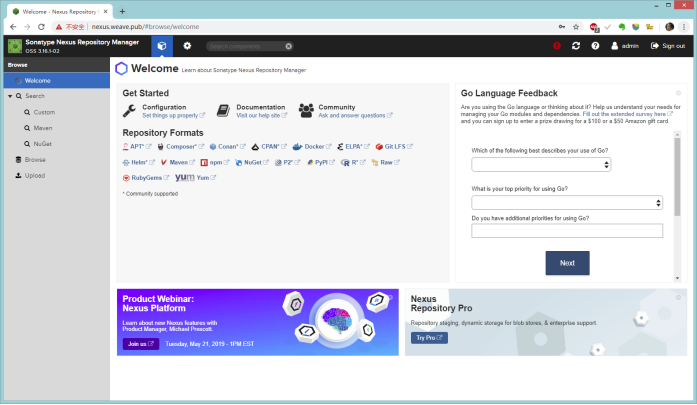The width and height of the screenshot is (697, 405).
Task: Click the Next button in survey
Action: (567, 263)
